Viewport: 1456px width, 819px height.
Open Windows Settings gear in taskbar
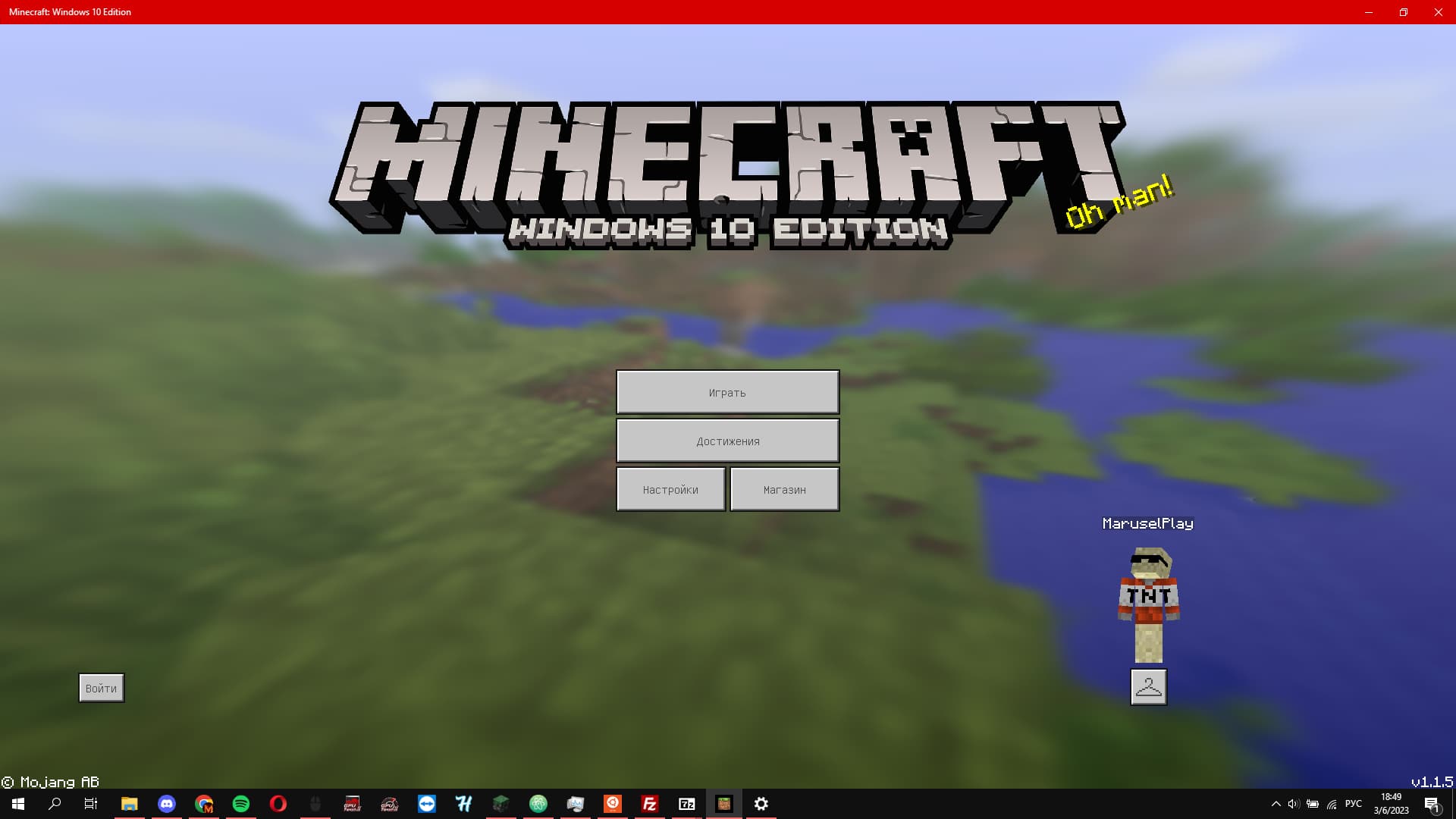pos(761,804)
